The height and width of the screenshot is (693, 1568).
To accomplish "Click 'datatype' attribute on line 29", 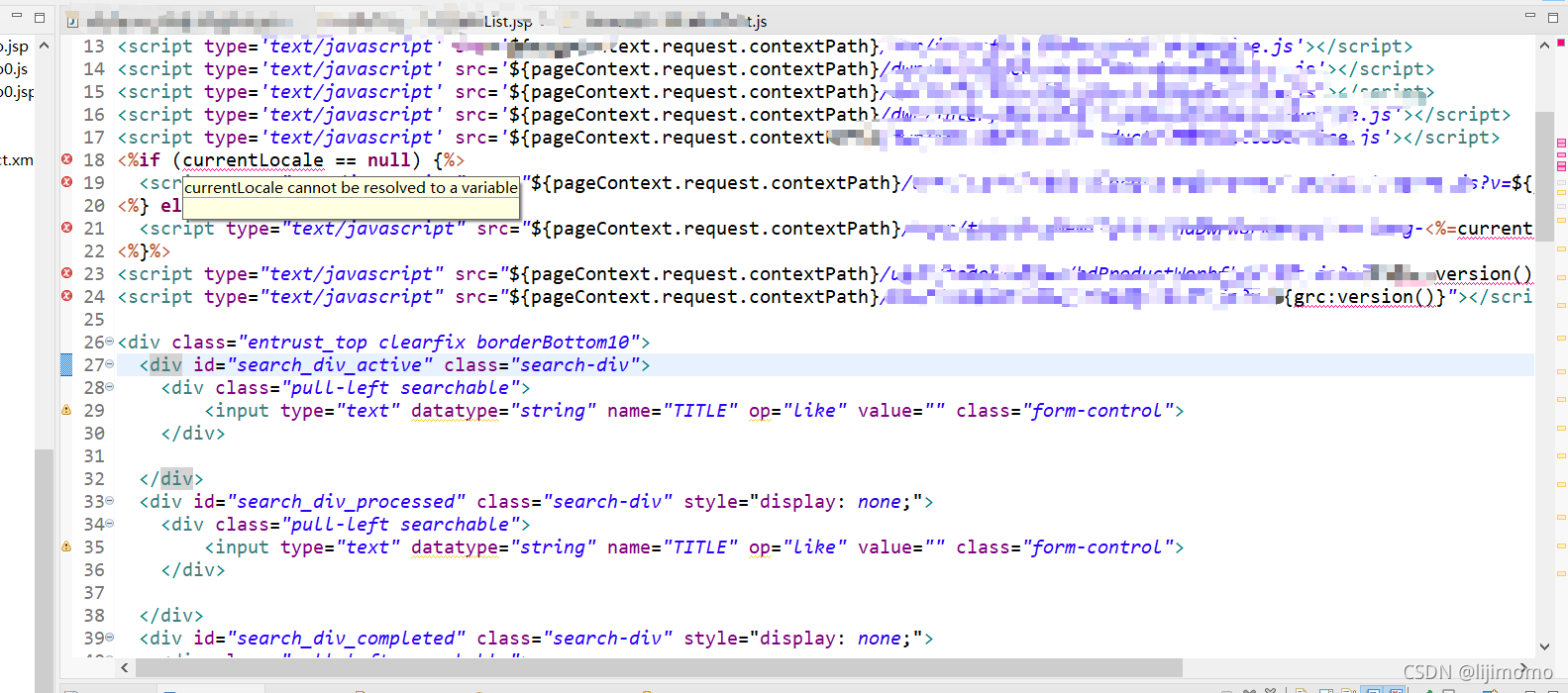I will (x=455, y=410).
